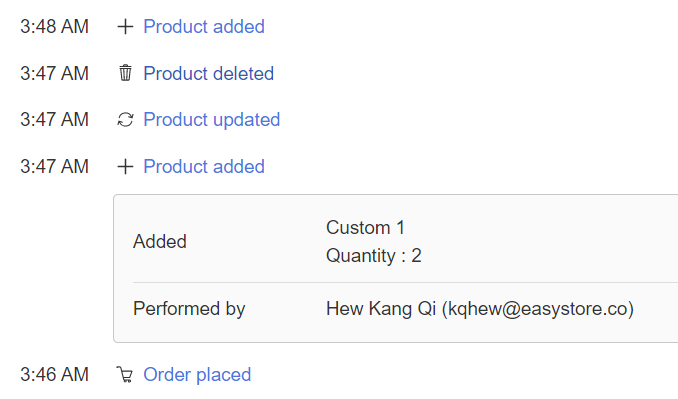Image resolution: width=678 pixels, height=399 pixels.
Task: Click the refresh icon for Product updated
Action: (x=125, y=120)
